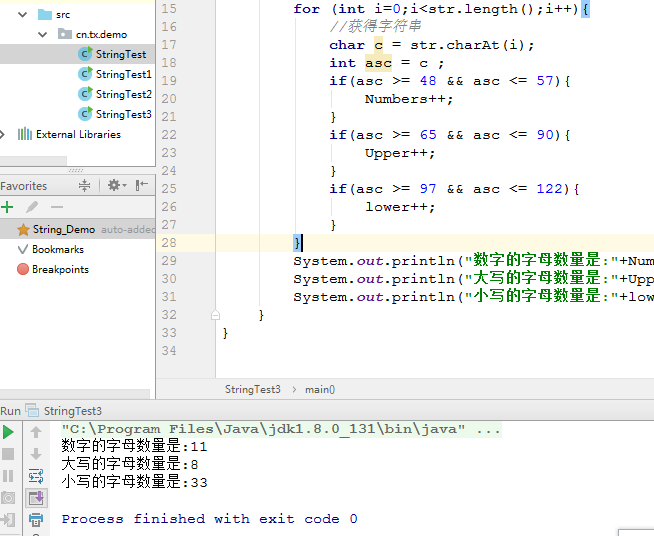654x536 pixels.
Task: Edit the selected favorites list
Action: (x=32, y=207)
